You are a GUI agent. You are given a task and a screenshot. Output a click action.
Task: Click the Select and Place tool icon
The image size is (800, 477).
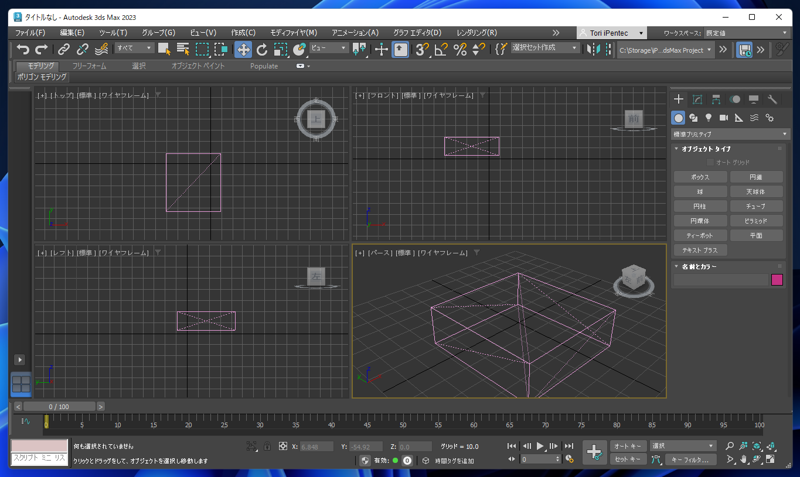(x=299, y=49)
